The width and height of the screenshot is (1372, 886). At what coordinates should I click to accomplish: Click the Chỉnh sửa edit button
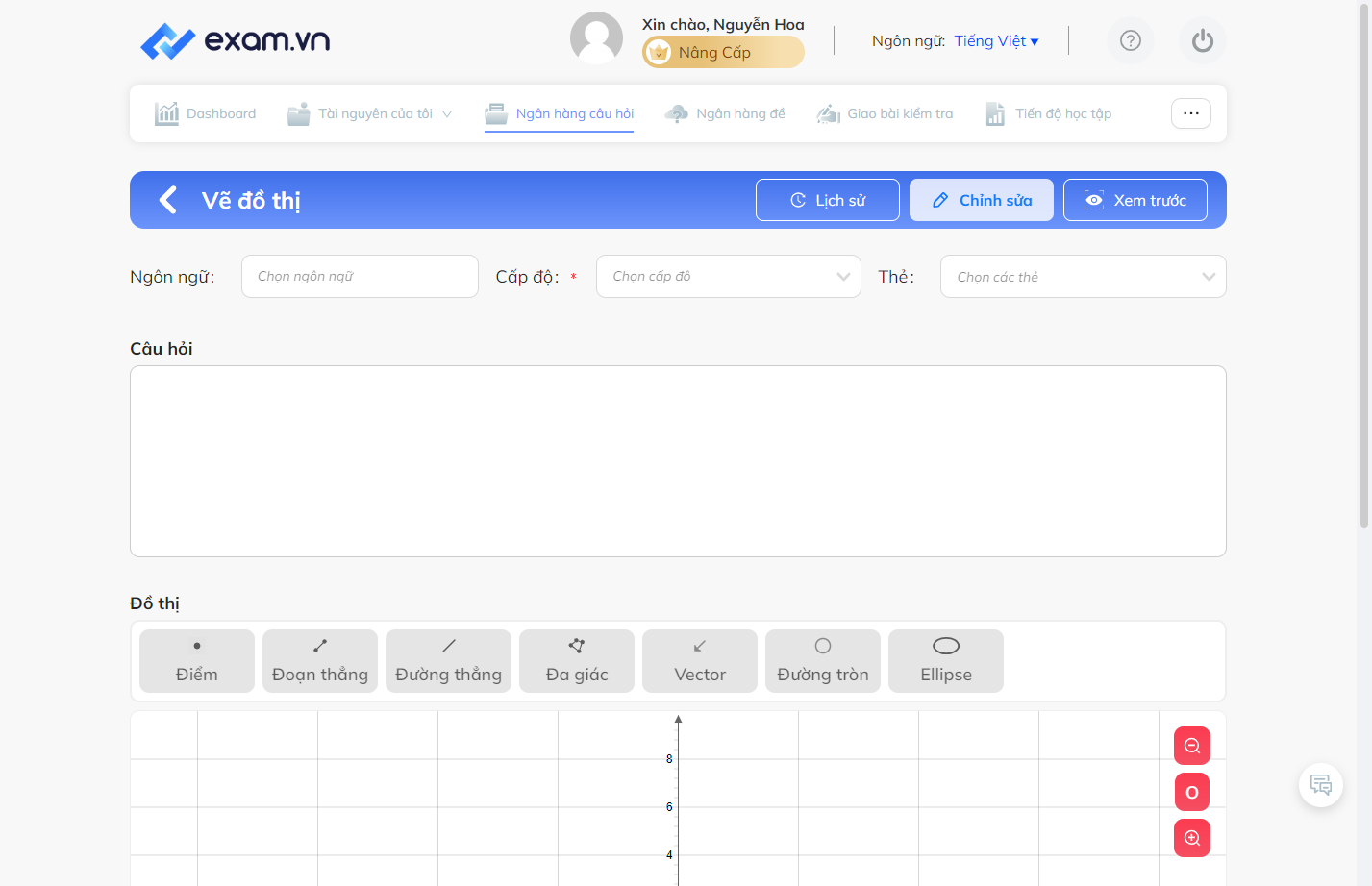982,200
